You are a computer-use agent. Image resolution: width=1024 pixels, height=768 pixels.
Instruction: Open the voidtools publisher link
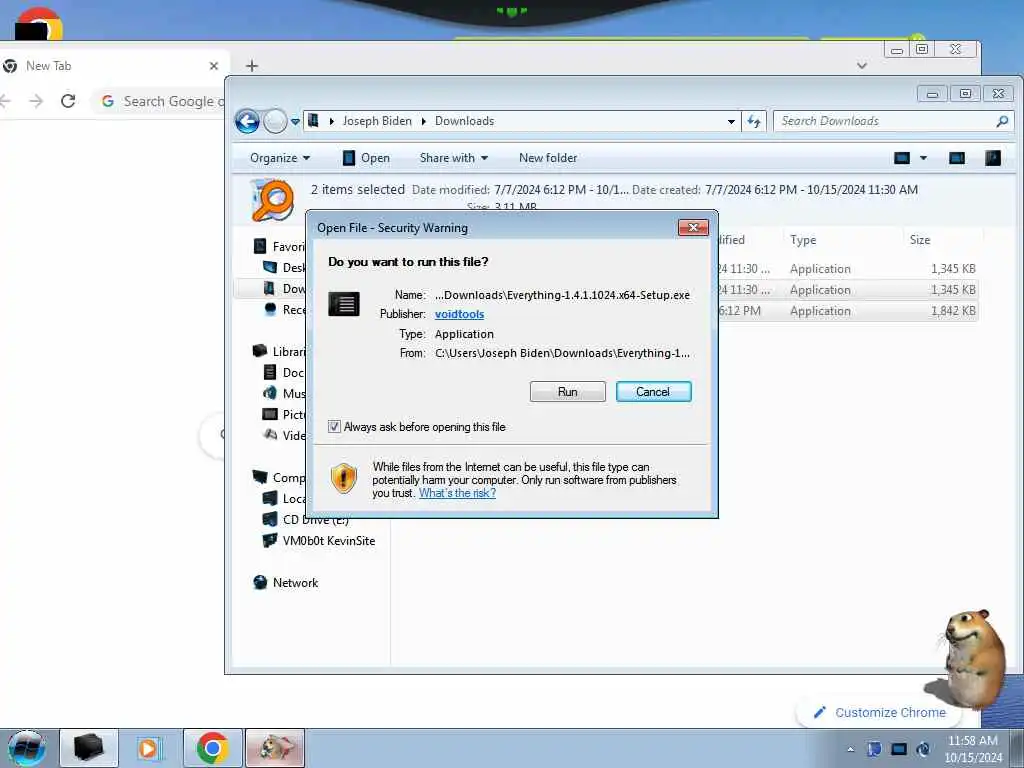coord(459,314)
